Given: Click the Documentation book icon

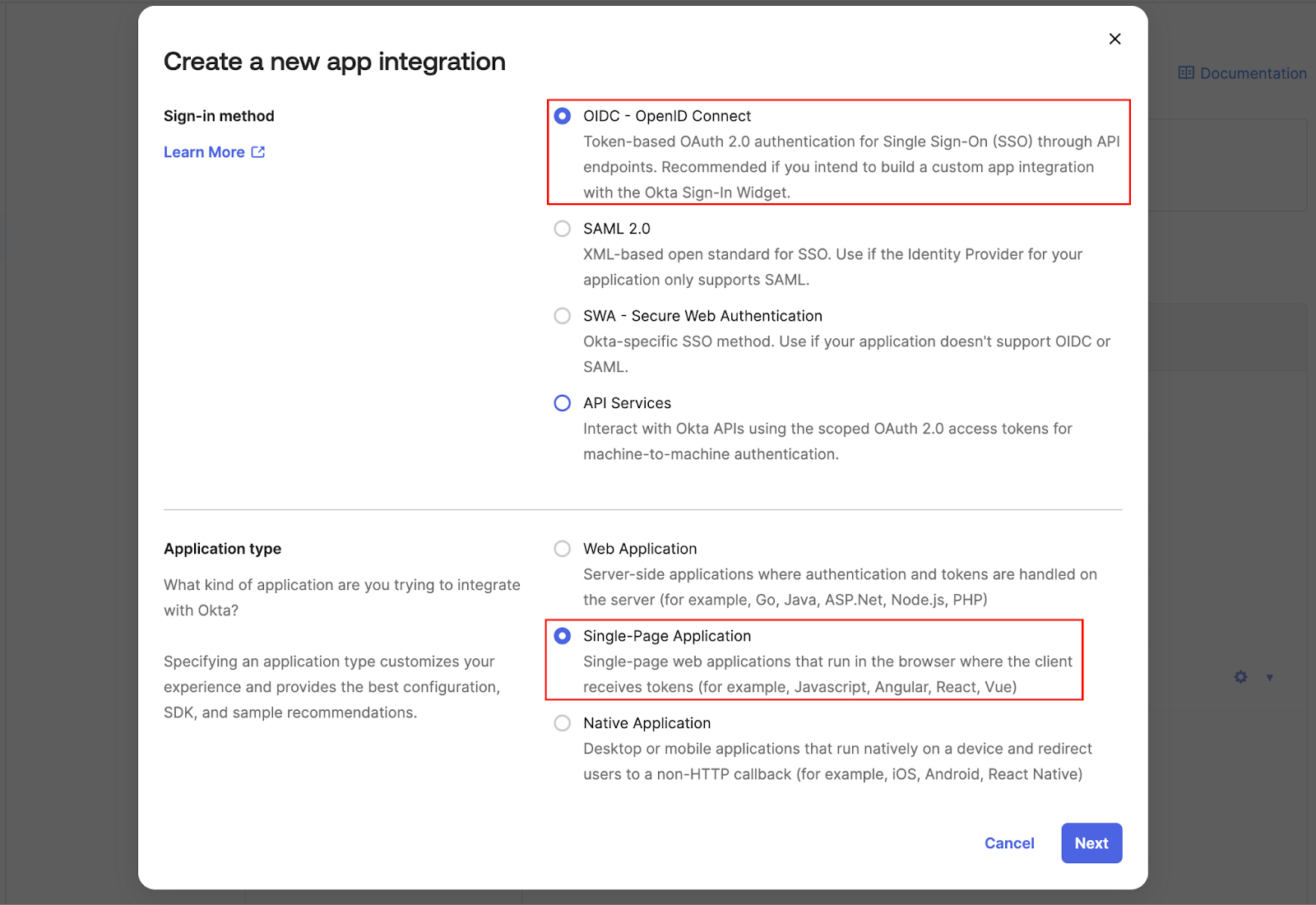Looking at the screenshot, I should 1186,73.
